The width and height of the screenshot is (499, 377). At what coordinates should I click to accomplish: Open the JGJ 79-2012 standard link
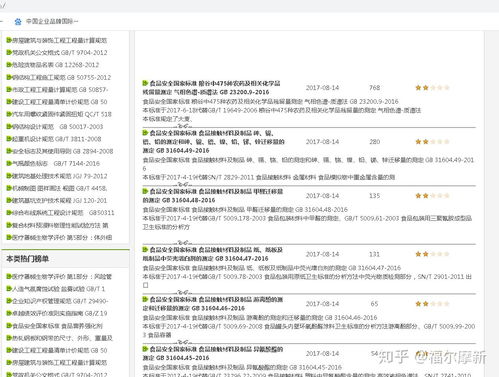[60, 176]
